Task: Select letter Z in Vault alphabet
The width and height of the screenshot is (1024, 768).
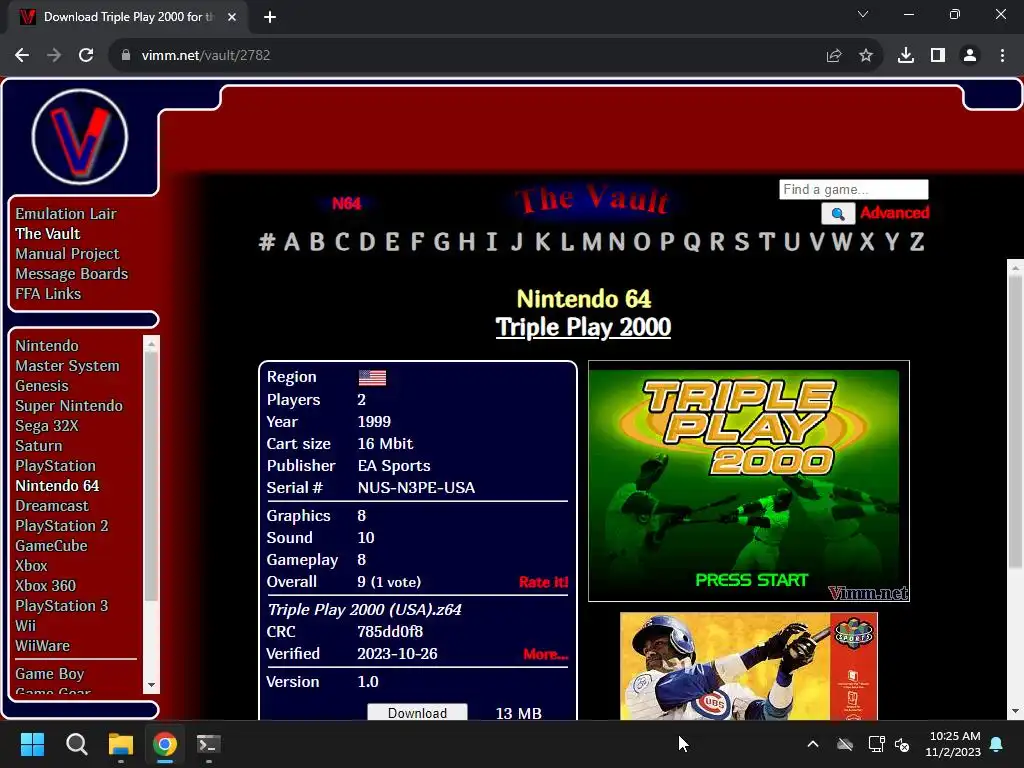Action: coord(917,242)
